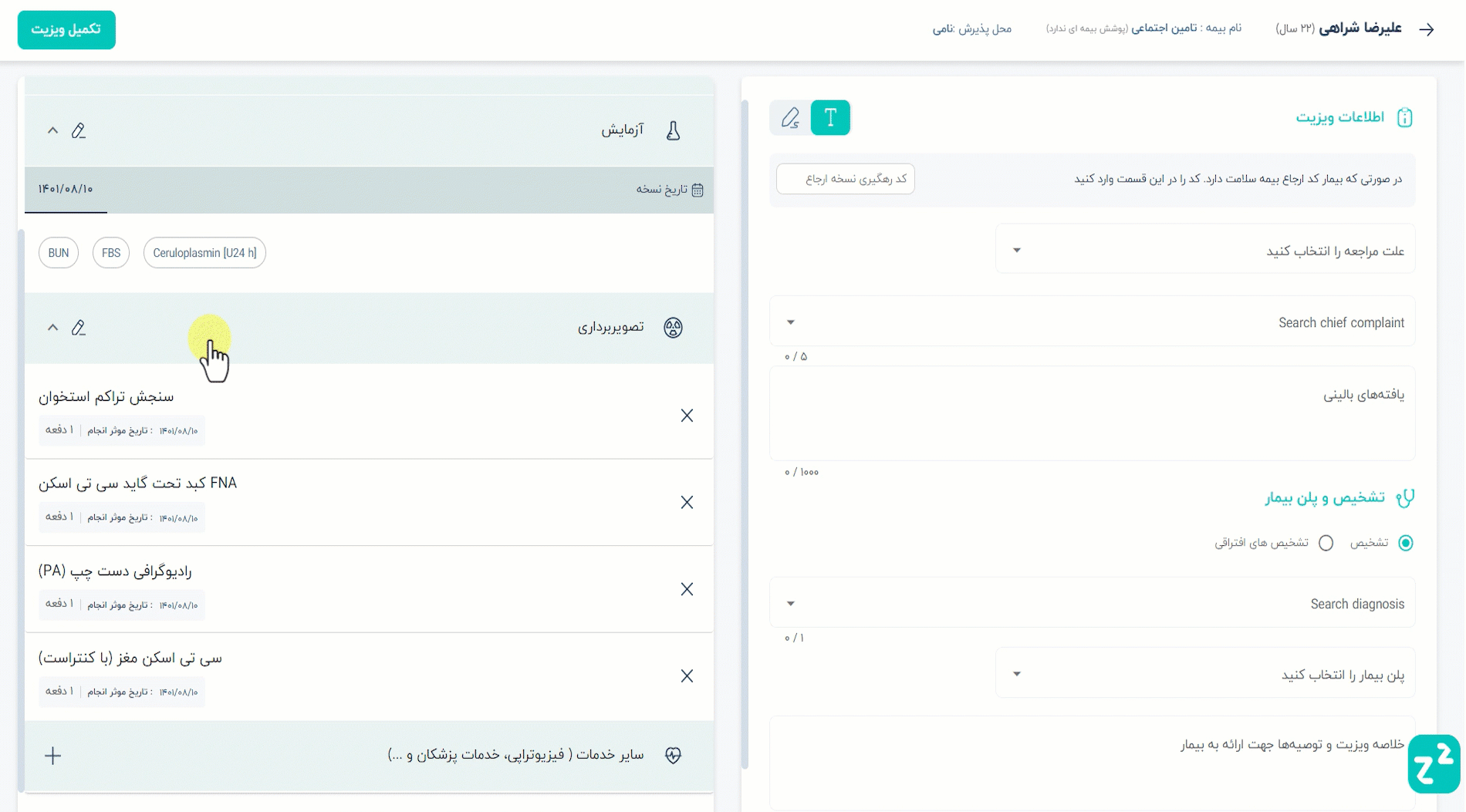Viewport: 1466px width, 812px height.
Task: Click the سایر خدمات heart icon
Action: coord(674,756)
